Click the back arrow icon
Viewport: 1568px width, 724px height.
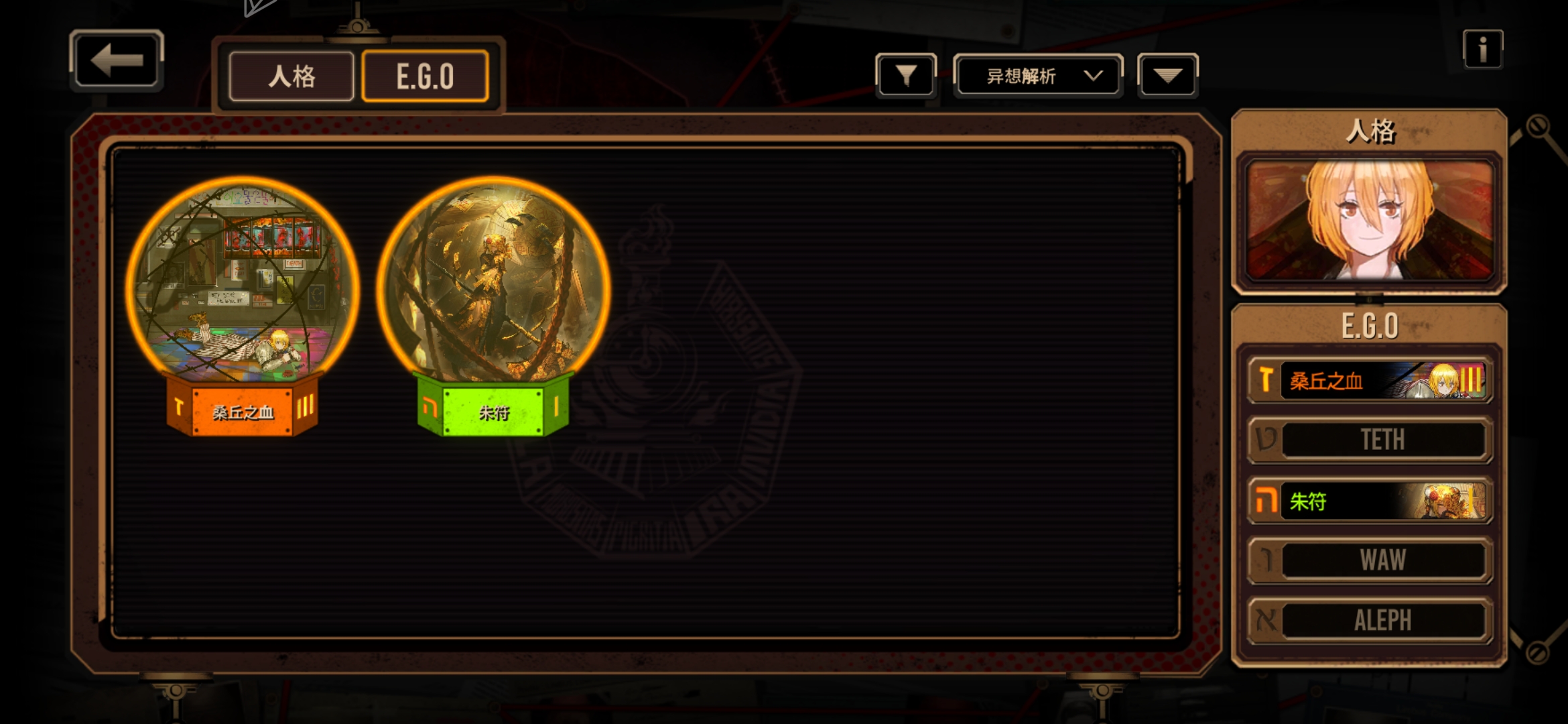[117, 60]
